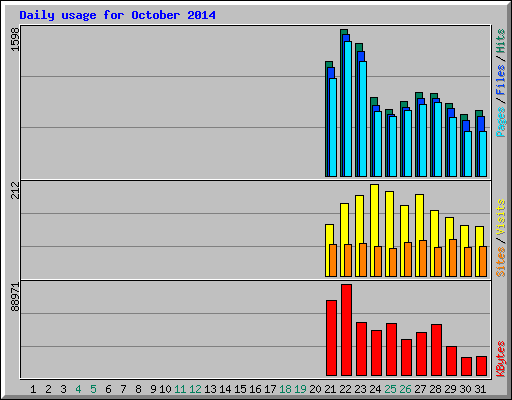Viewport: 512px width, 400px height.
Task: Click the cyan Pages bar for day 31
Action: pos(483,154)
